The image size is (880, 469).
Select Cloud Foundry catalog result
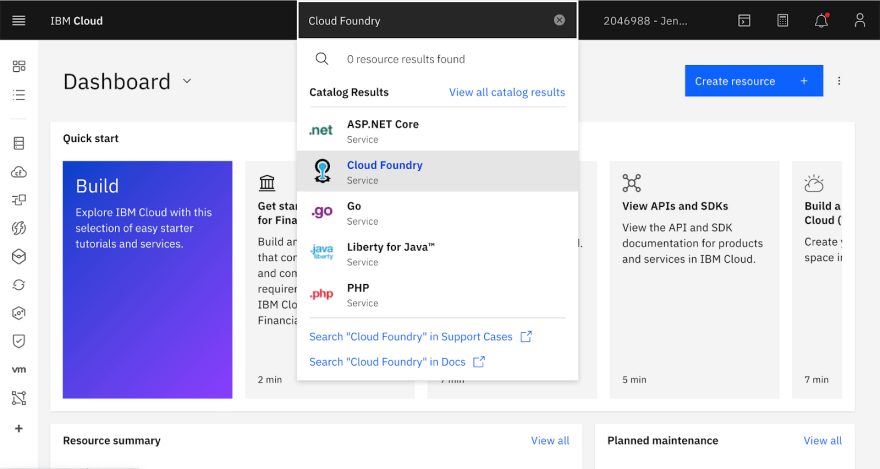[437, 171]
